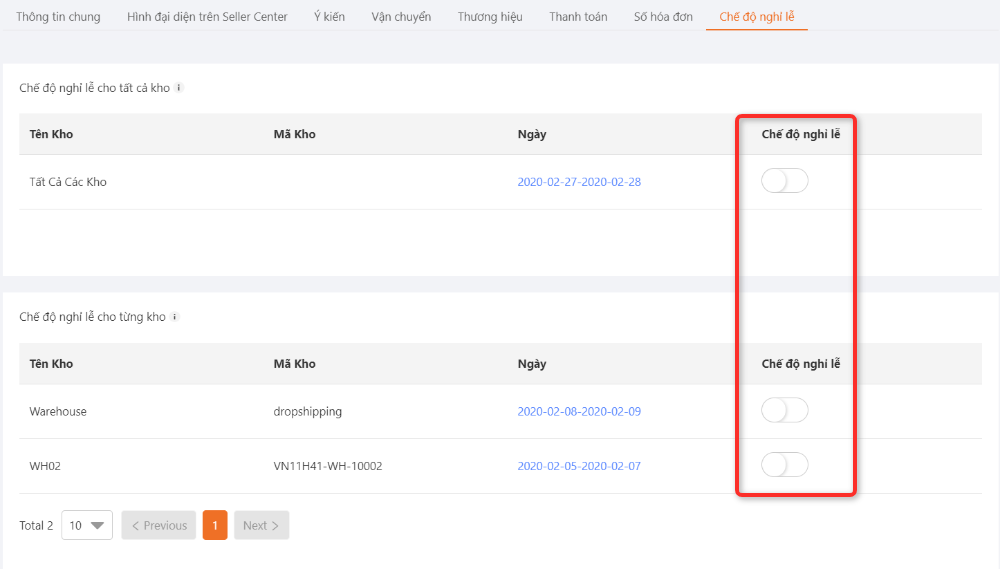The height and width of the screenshot is (569, 1000).
Task: Edit WH02 date range 2020-02-05-2020-02-07
Action: 578,466
